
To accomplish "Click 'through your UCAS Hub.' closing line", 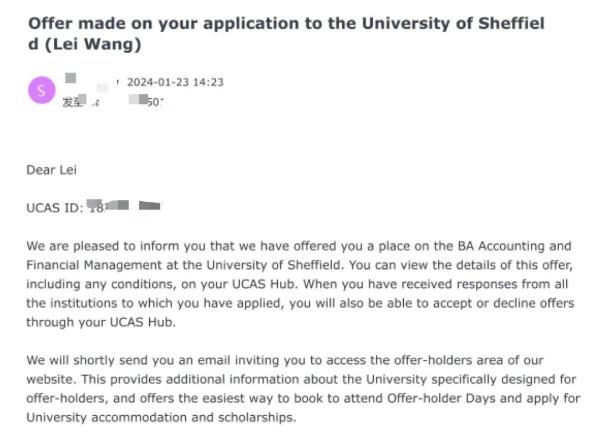I will [101, 322].
